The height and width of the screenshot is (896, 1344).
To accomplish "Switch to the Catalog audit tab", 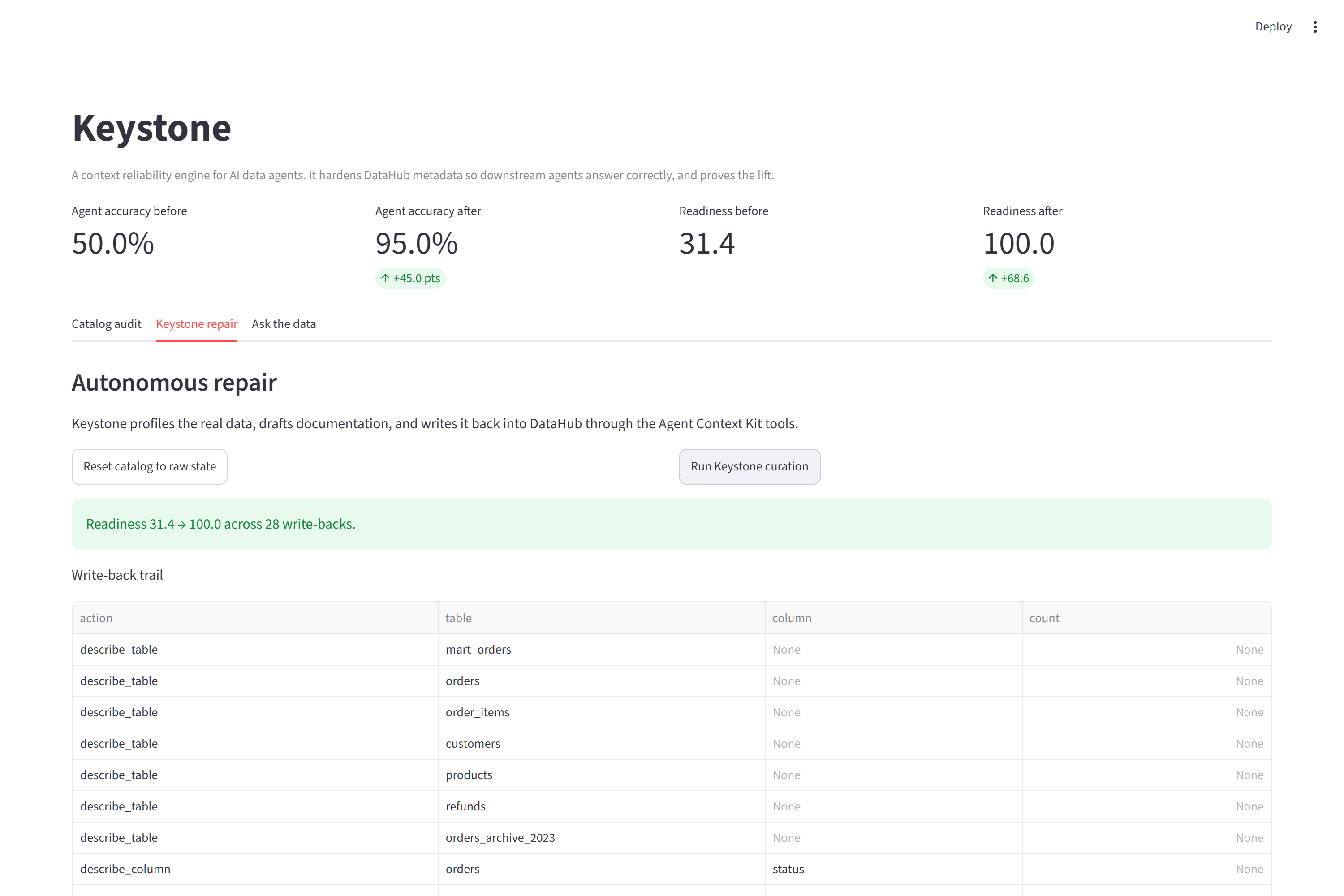I will (106, 324).
